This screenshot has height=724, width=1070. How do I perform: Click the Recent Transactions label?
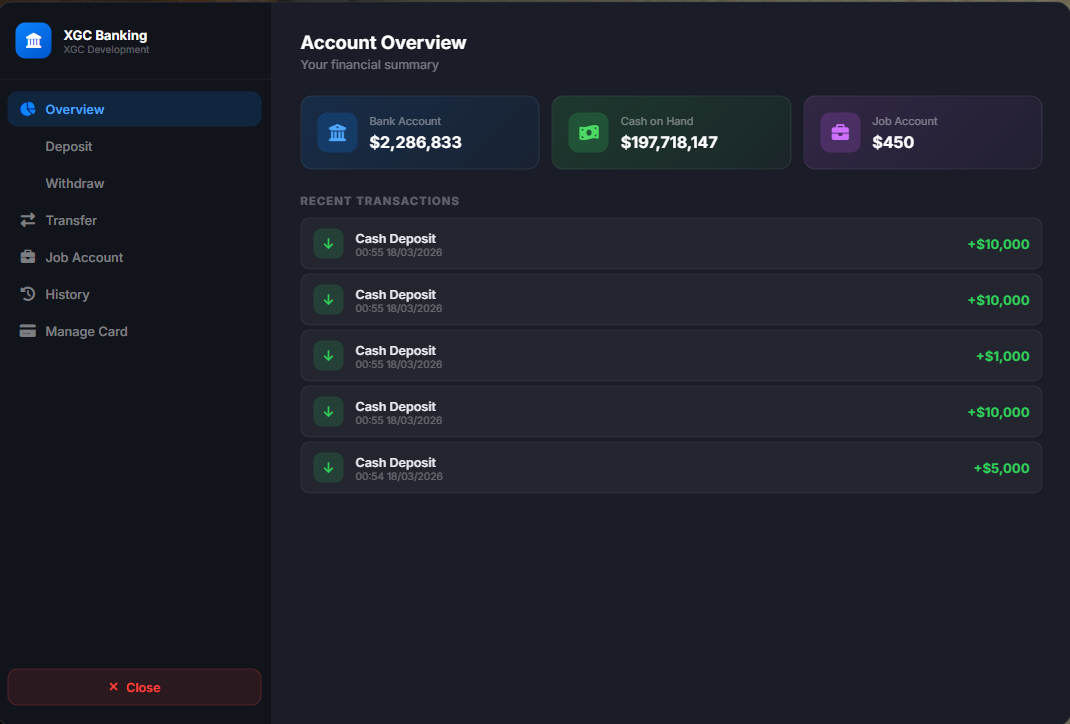(379, 201)
